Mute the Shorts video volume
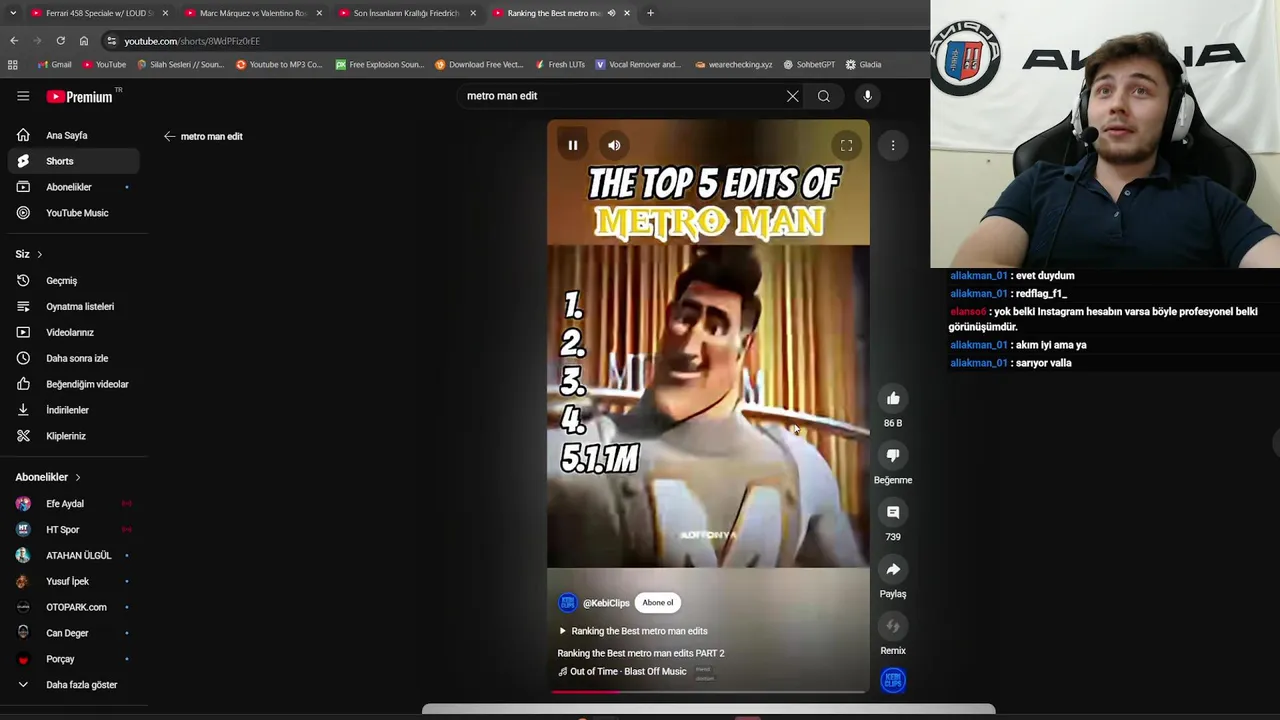 tap(614, 145)
